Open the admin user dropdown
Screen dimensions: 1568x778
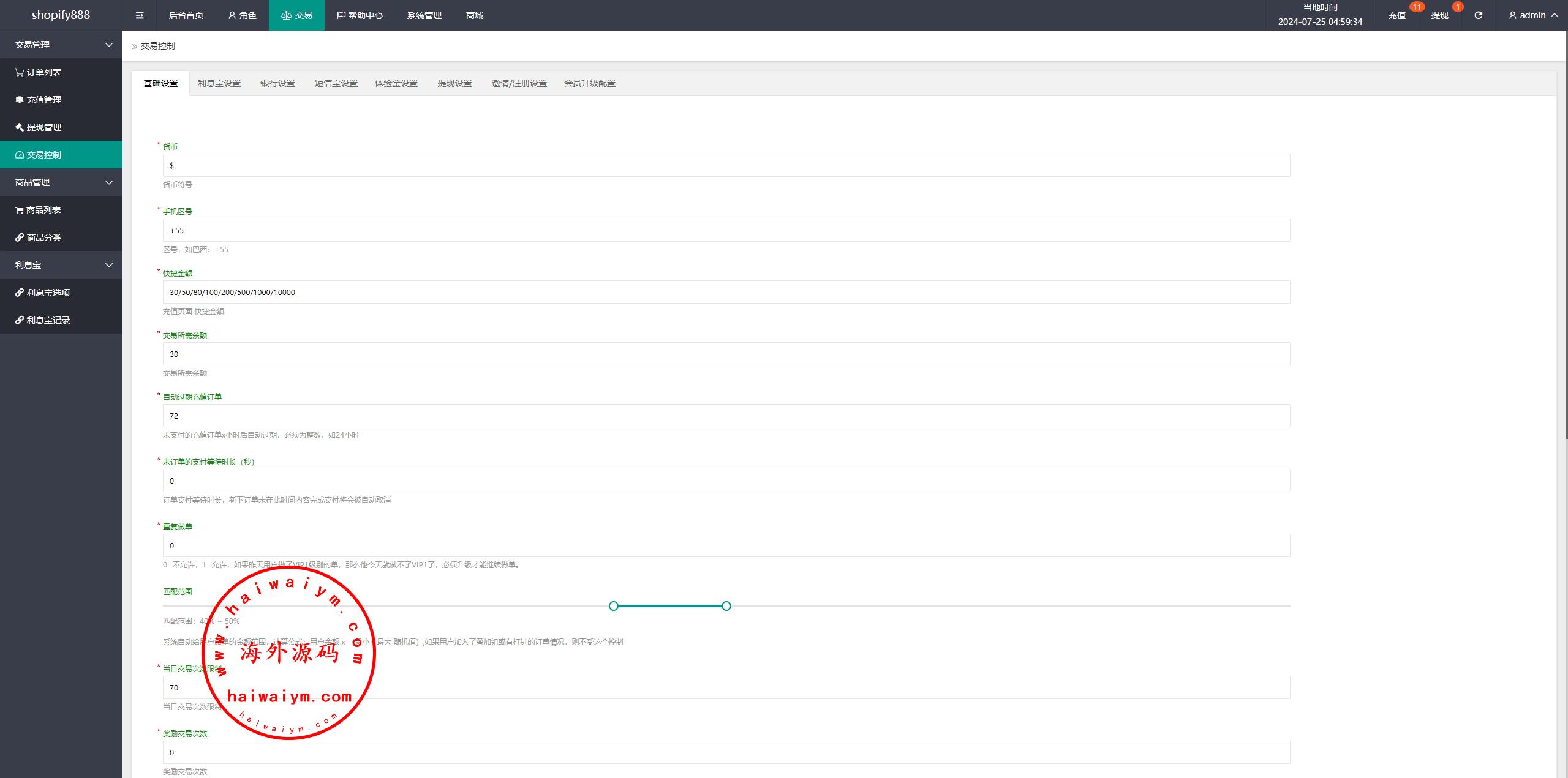pos(1532,15)
